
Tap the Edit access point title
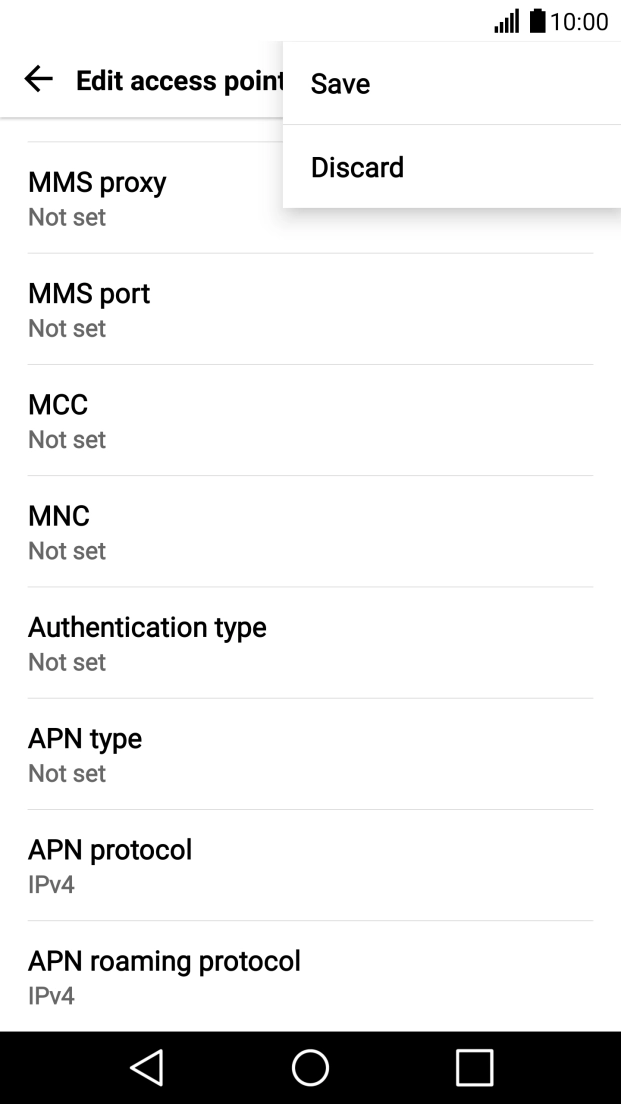click(178, 81)
